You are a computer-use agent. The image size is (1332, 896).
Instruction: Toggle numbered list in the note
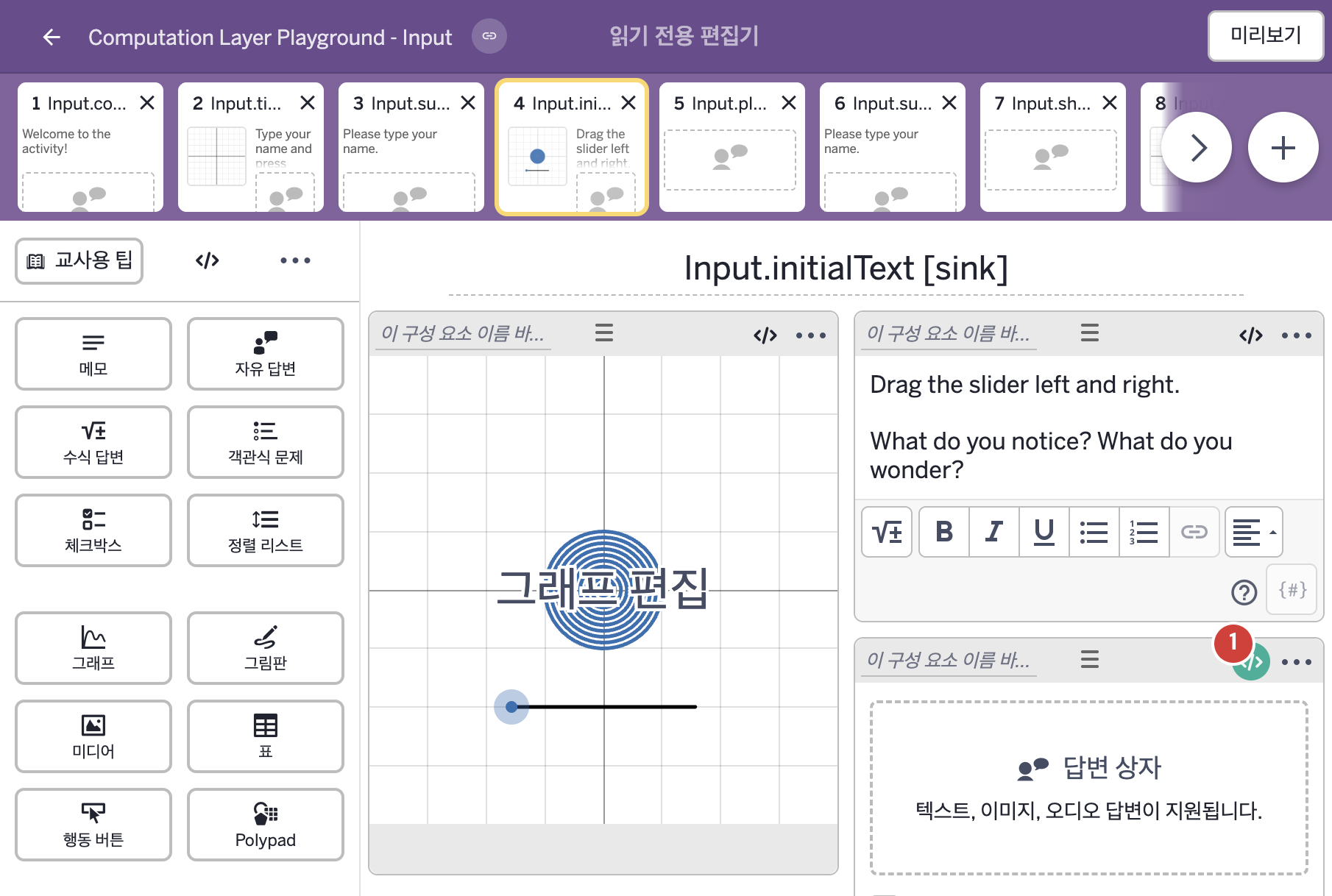point(1144,532)
